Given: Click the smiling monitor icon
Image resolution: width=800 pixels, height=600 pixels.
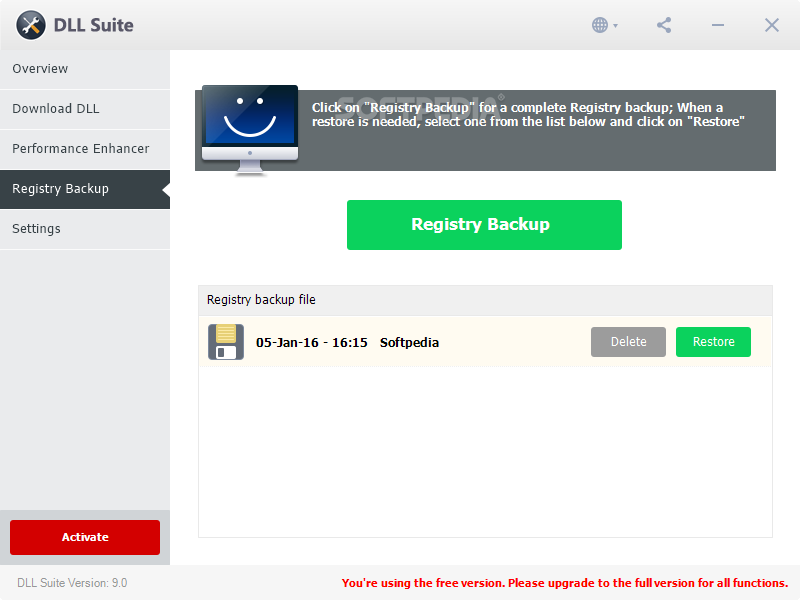Looking at the screenshot, I should point(250,130).
